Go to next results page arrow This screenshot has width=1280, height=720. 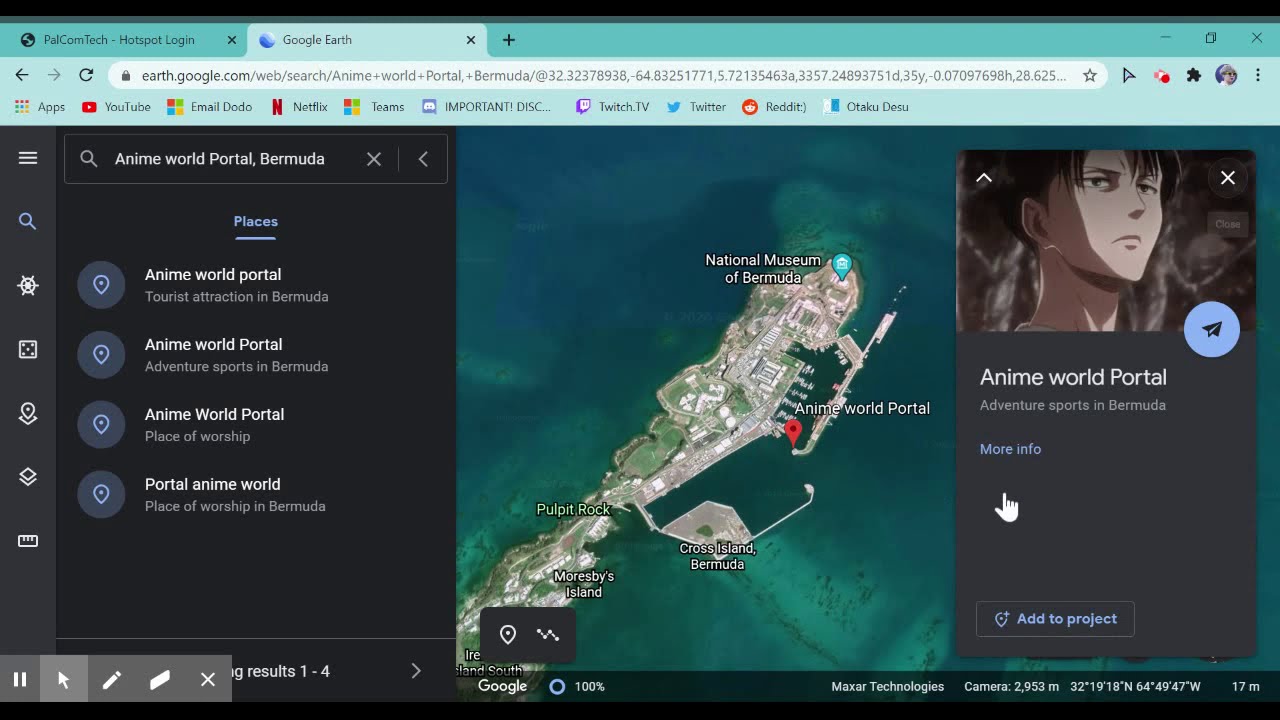coord(416,671)
